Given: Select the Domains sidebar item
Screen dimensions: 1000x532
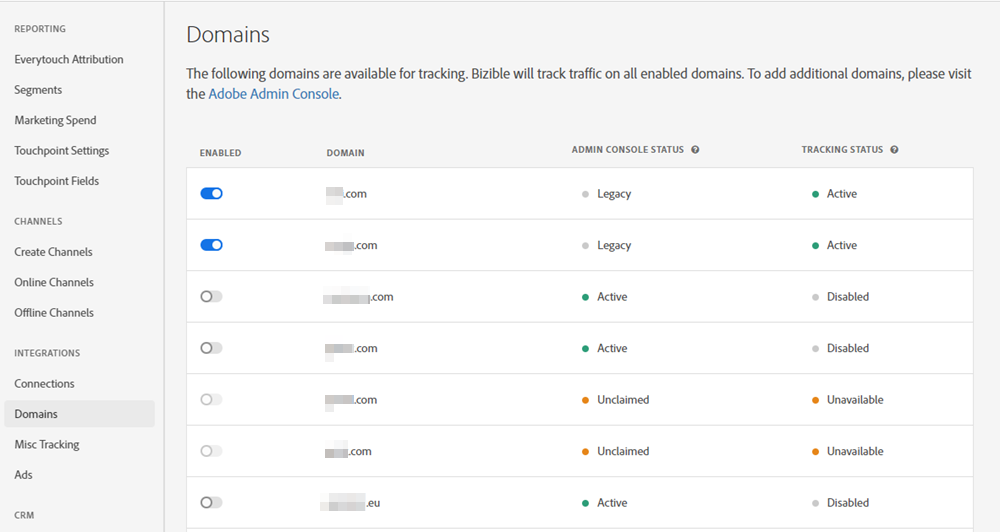Looking at the screenshot, I should point(36,414).
